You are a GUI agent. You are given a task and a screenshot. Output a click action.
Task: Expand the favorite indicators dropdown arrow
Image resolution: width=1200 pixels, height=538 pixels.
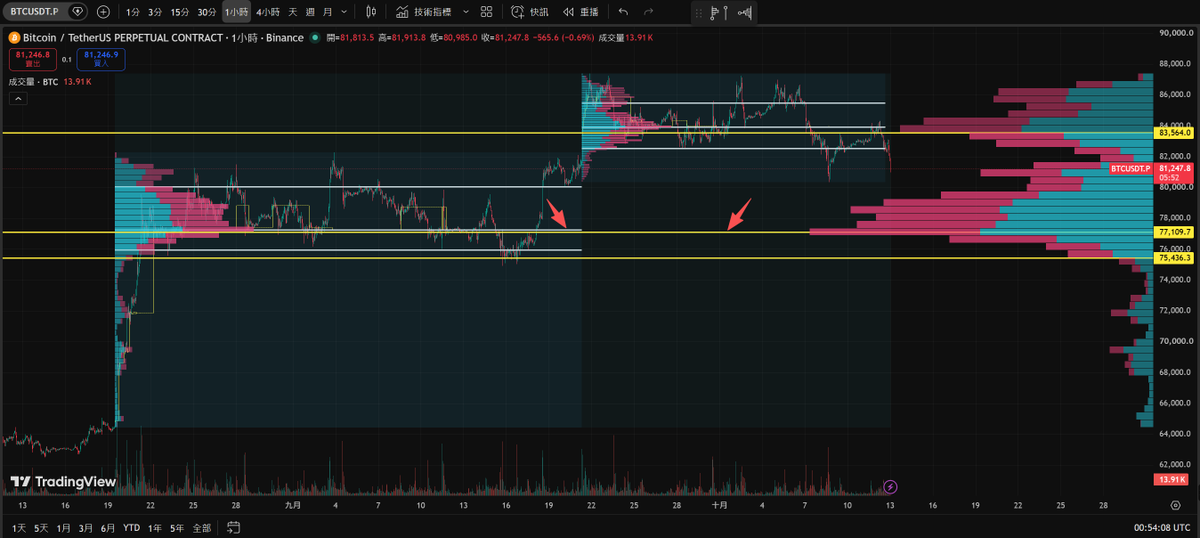[464, 12]
